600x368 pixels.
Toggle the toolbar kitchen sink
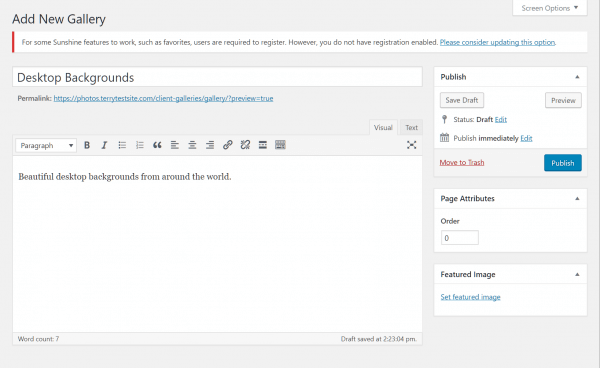tap(280, 145)
